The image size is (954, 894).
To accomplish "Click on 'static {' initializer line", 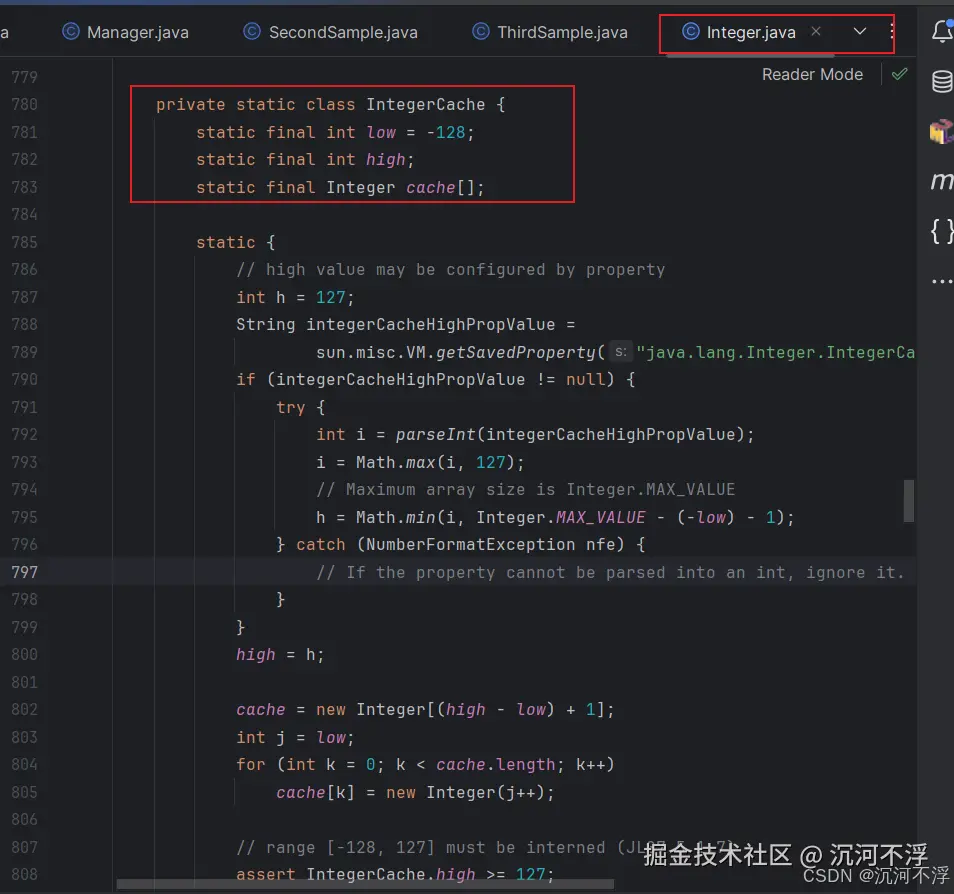I will 236,242.
